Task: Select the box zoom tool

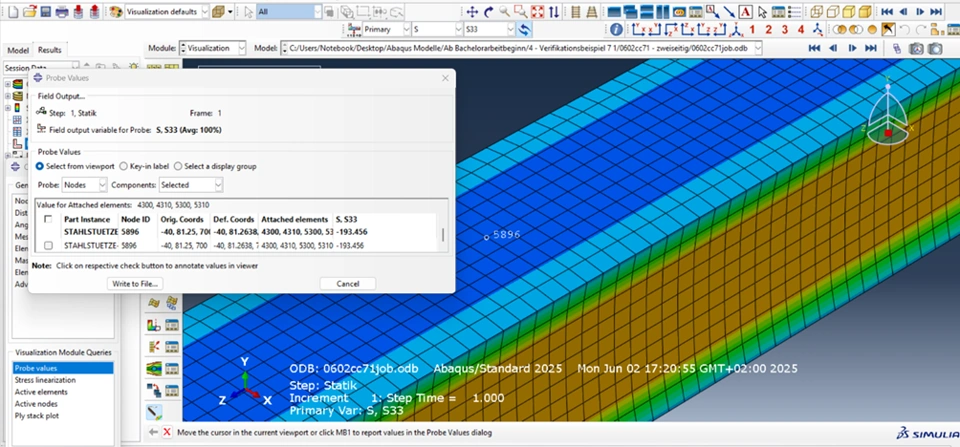Action: [x=520, y=12]
